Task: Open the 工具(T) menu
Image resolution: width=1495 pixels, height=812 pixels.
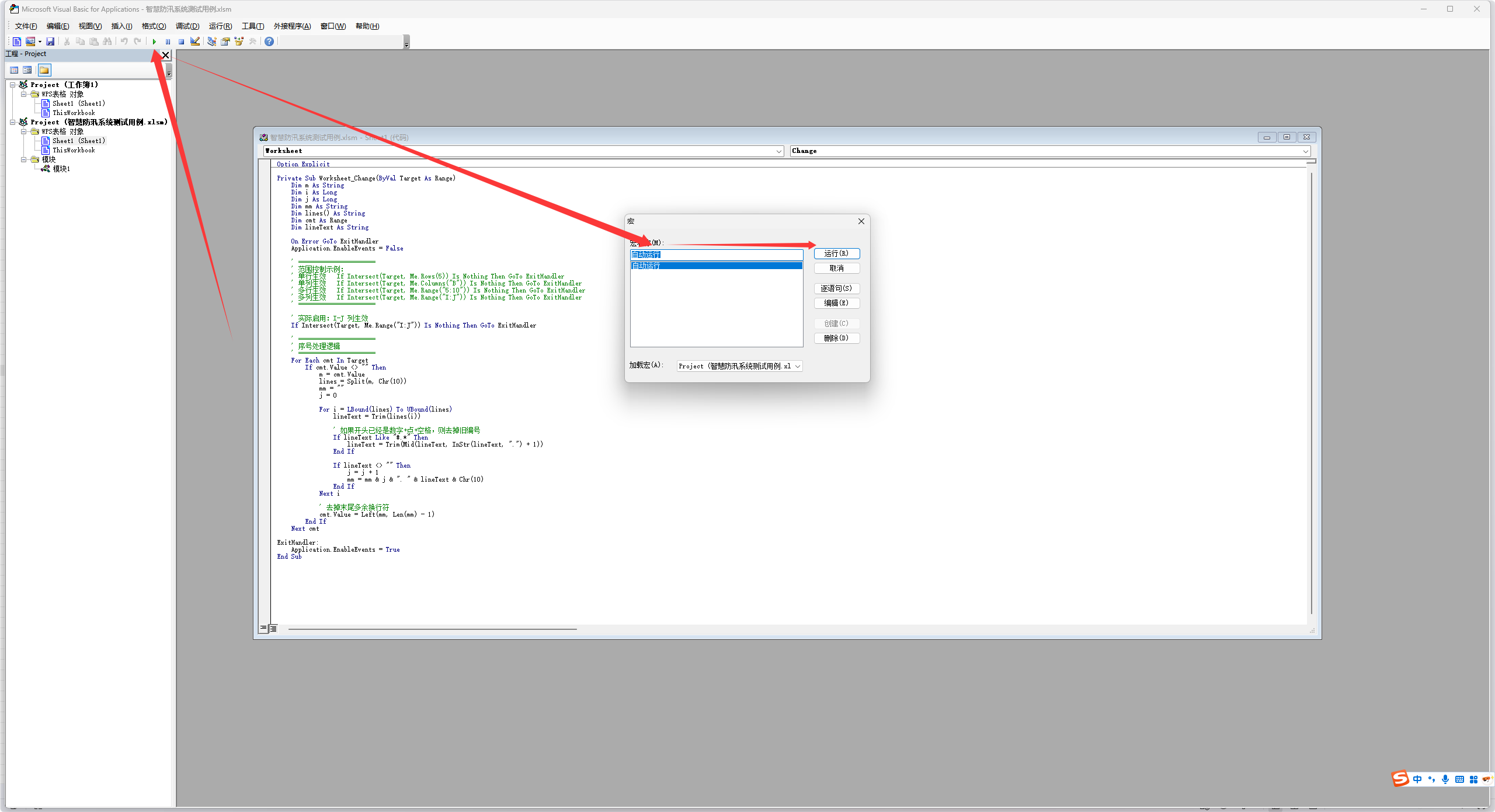Action: click(252, 26)
